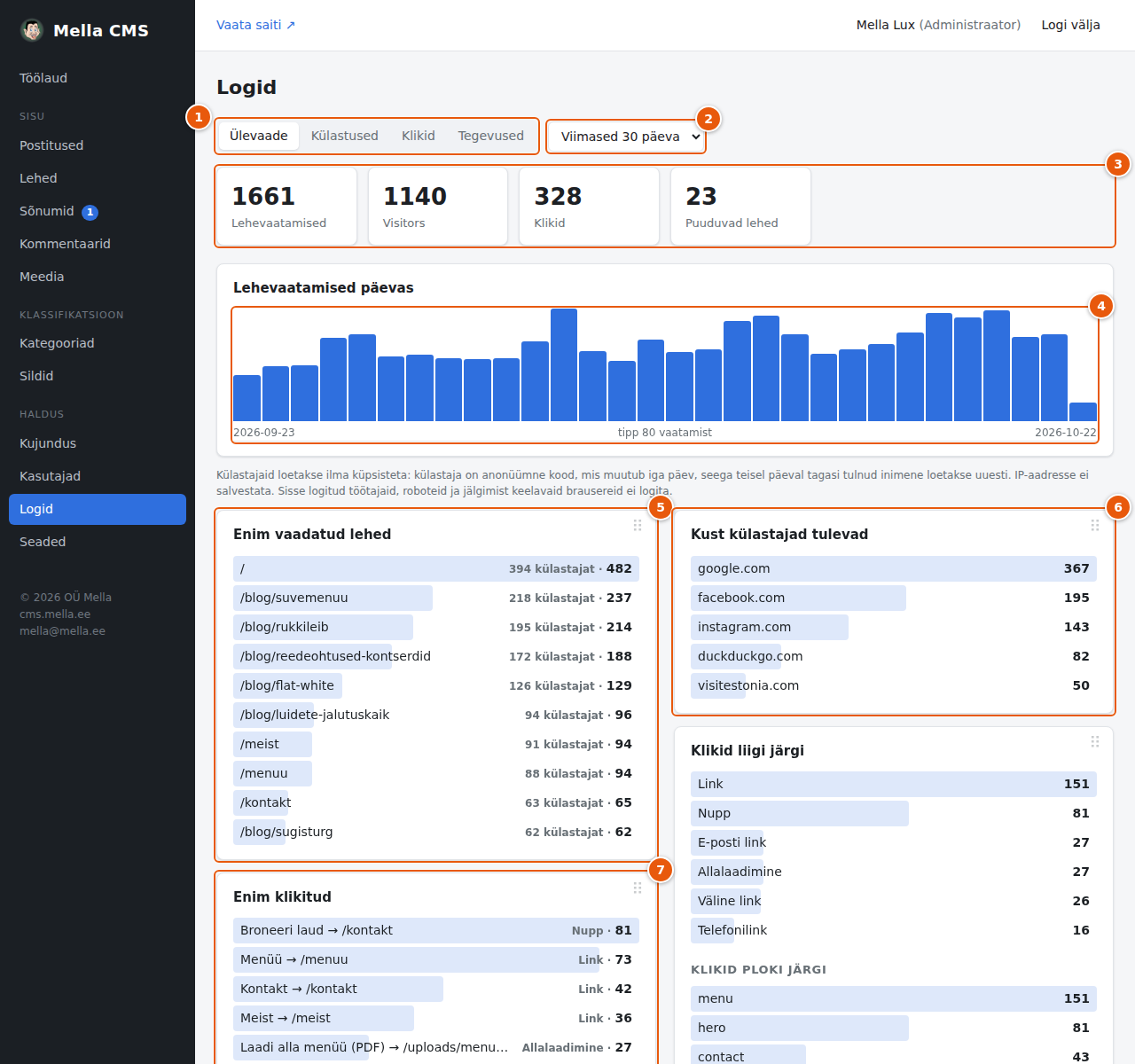Click the google.com referrer row
Image resolution: width=1135 pixels, height=1064 pixels.
pos(894,568)
